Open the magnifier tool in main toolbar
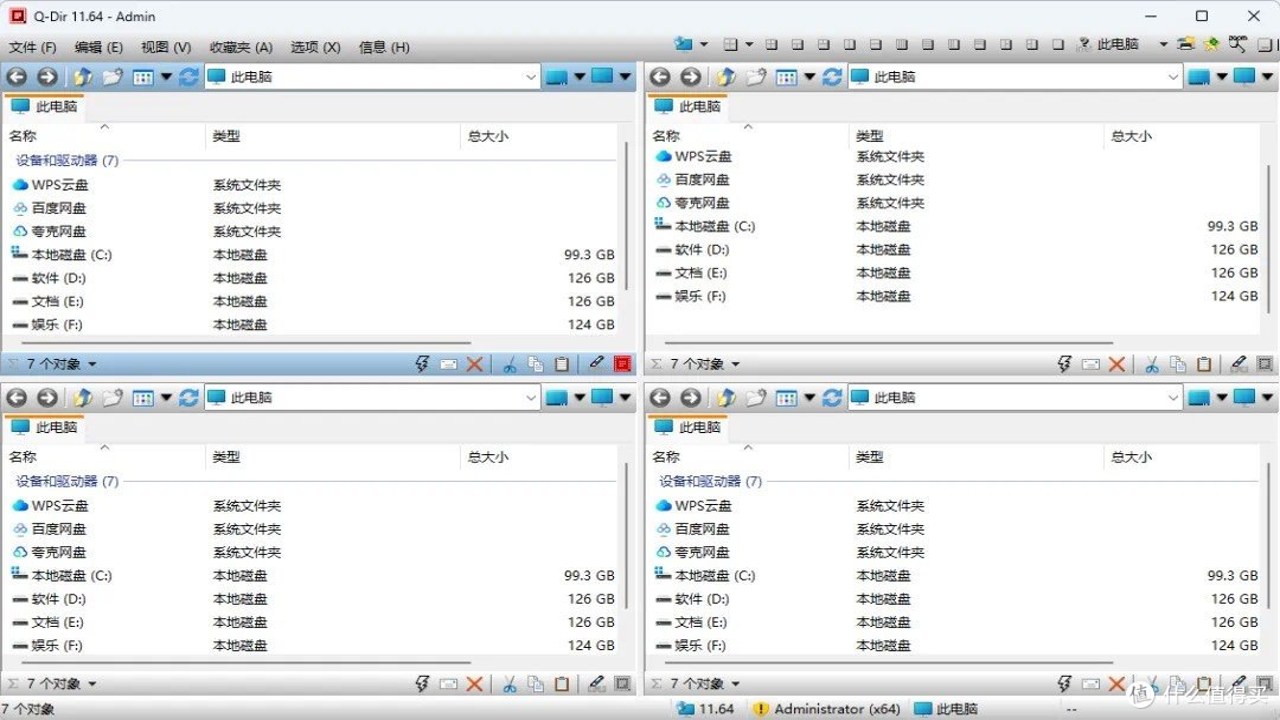1280x720 pixels. [1238, 44]
